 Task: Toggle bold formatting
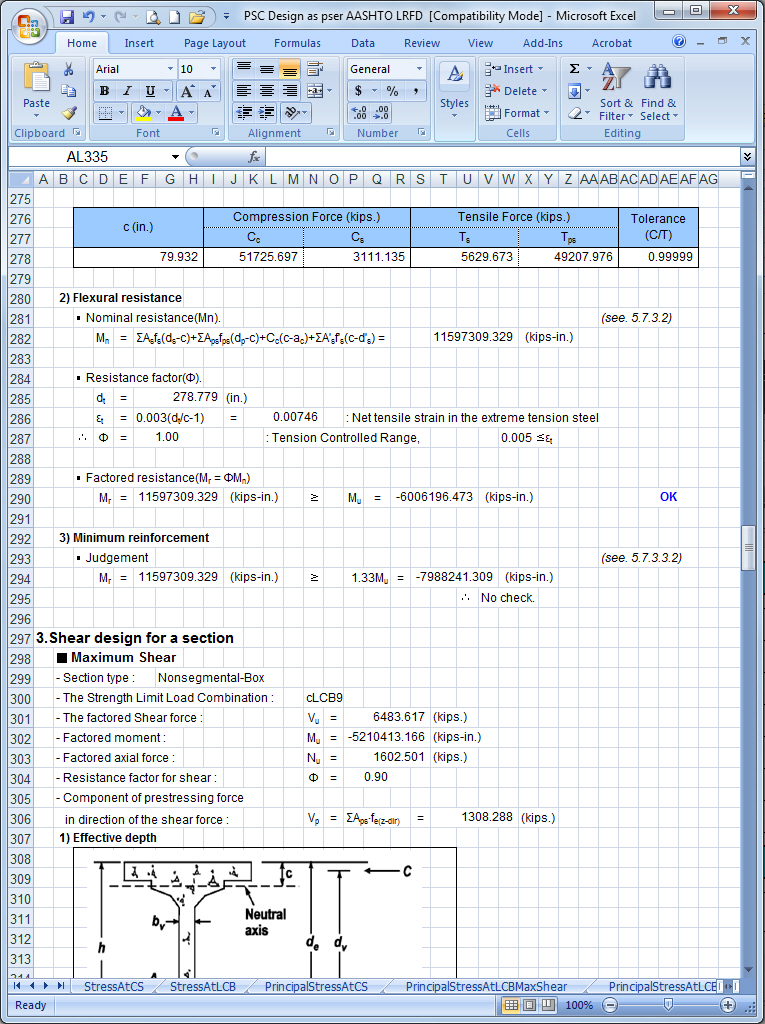[x=103, y=91]
